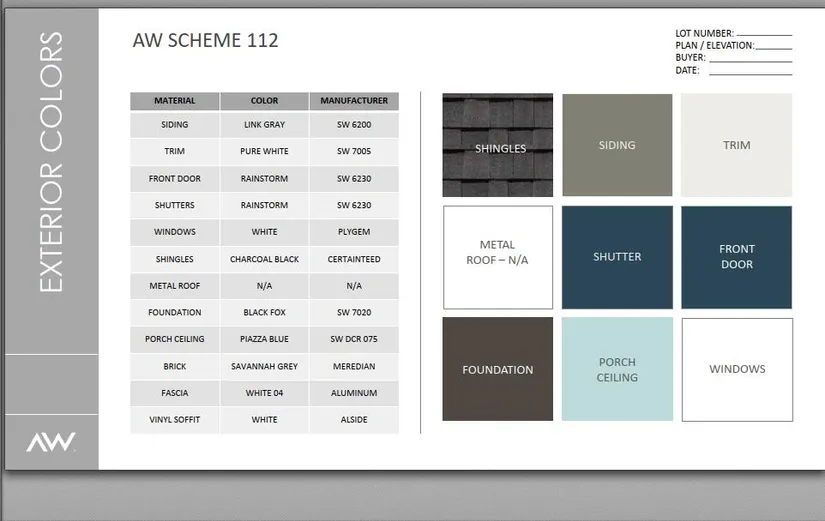The image size is (825, 521).
Task: Click the SW DCR 075 manufacturer cell
Action: [354, 339]
